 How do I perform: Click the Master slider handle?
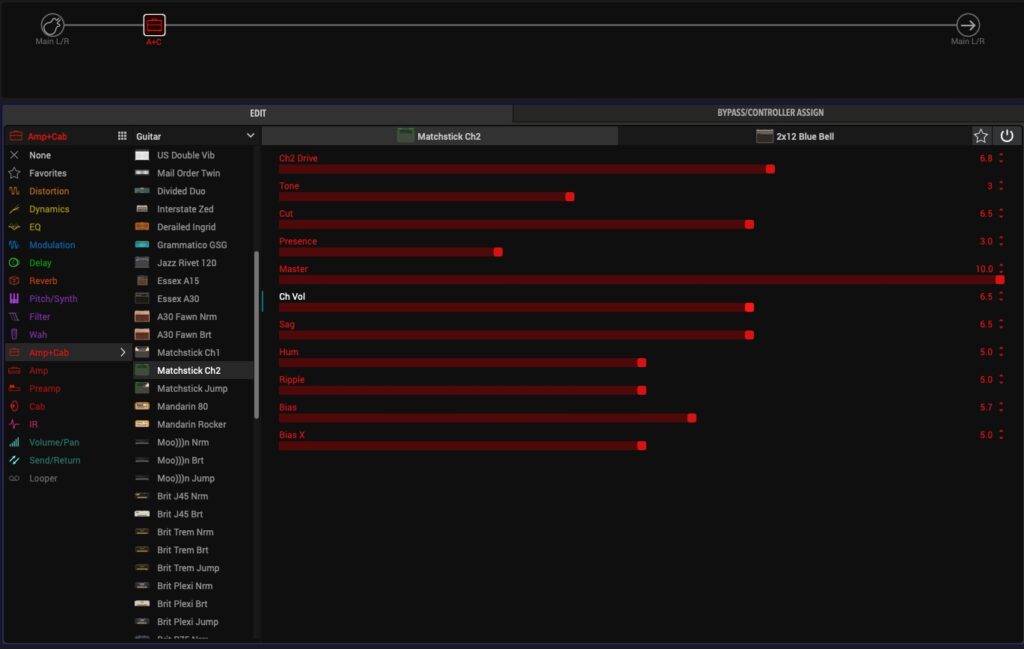pyautogui.click(x=999, y=280)
